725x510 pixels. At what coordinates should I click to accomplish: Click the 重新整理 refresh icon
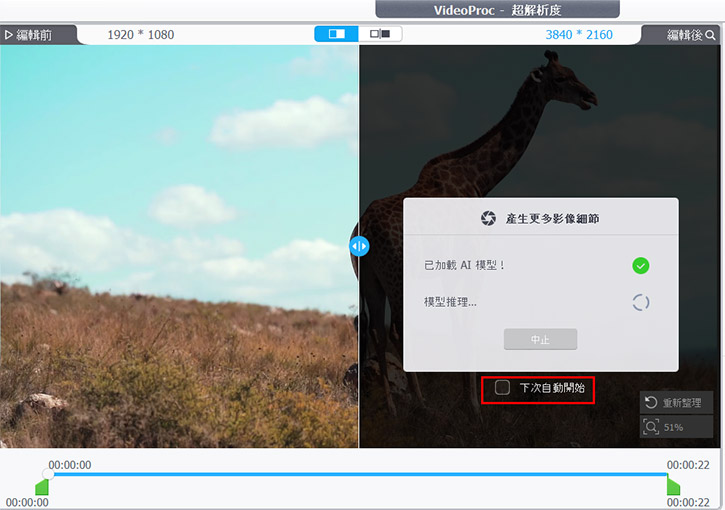tap(651, 403)
